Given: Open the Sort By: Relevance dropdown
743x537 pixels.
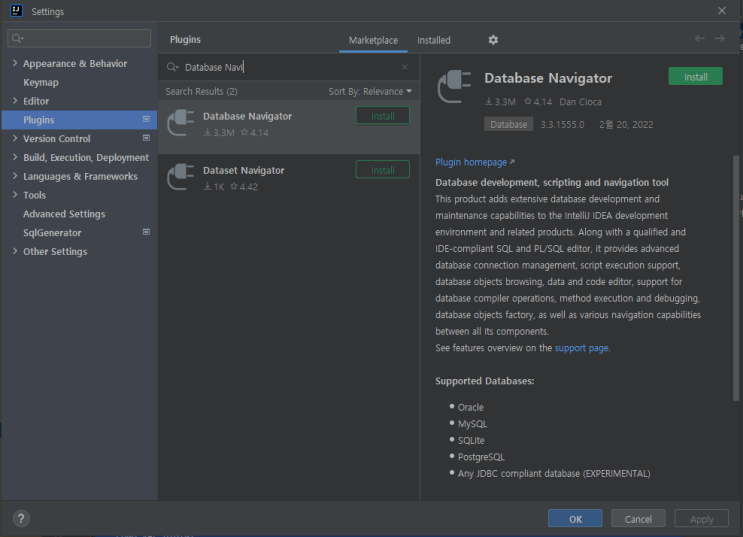Looking at the screenshot, I should pyautogui.click(x=370, y=91).
